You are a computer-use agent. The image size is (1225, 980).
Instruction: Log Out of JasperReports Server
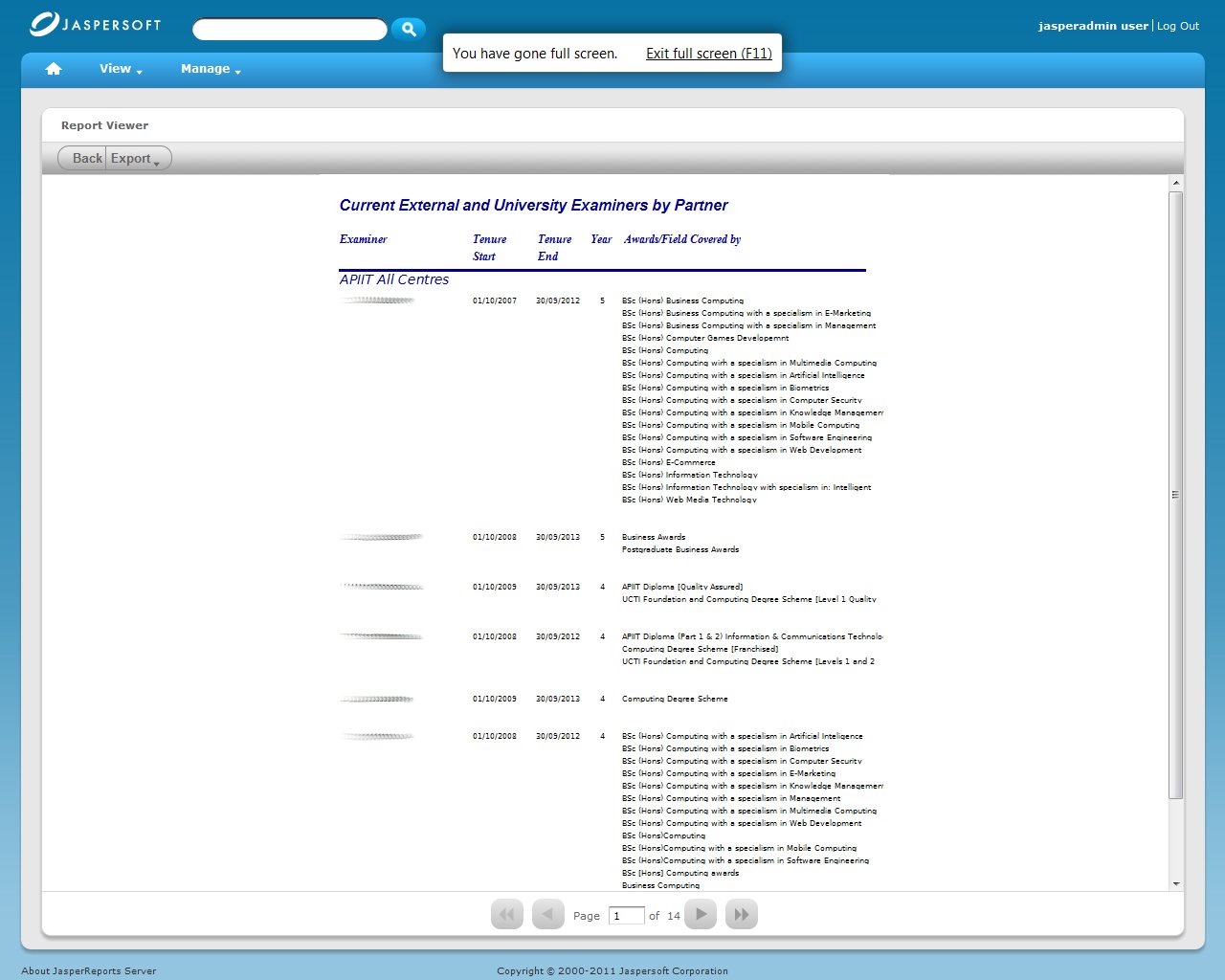click(x=1178, y=26)
